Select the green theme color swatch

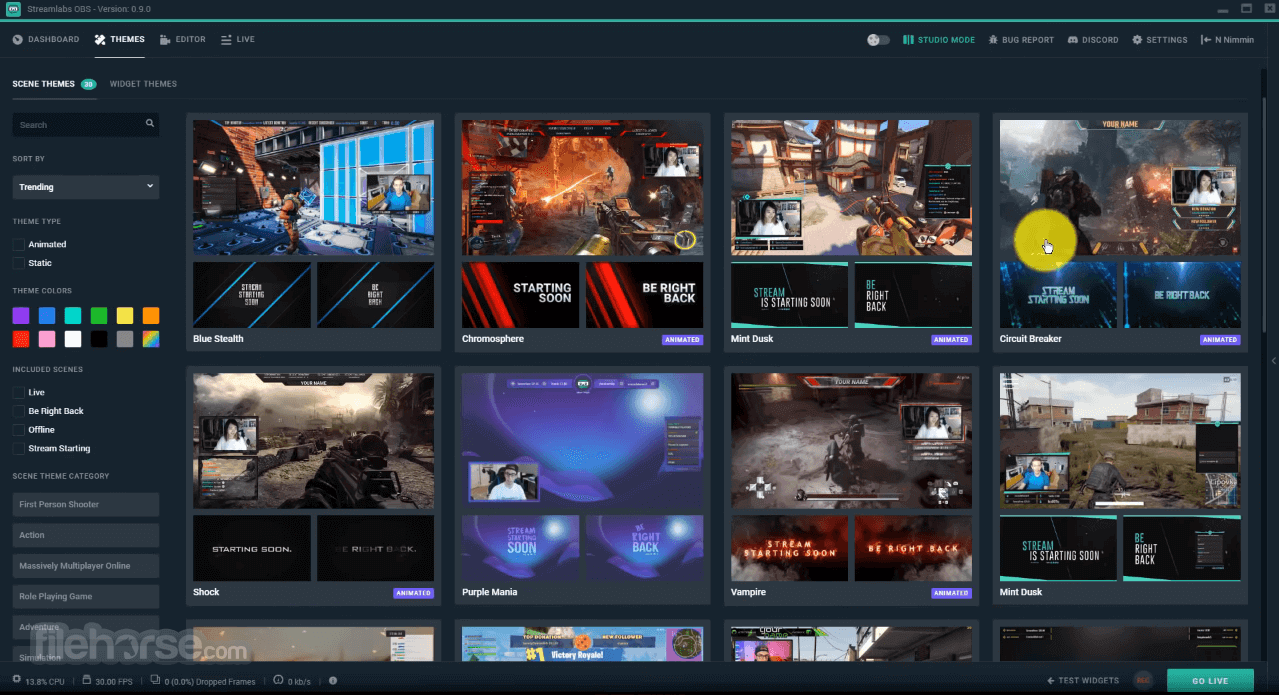coord(98,315)
